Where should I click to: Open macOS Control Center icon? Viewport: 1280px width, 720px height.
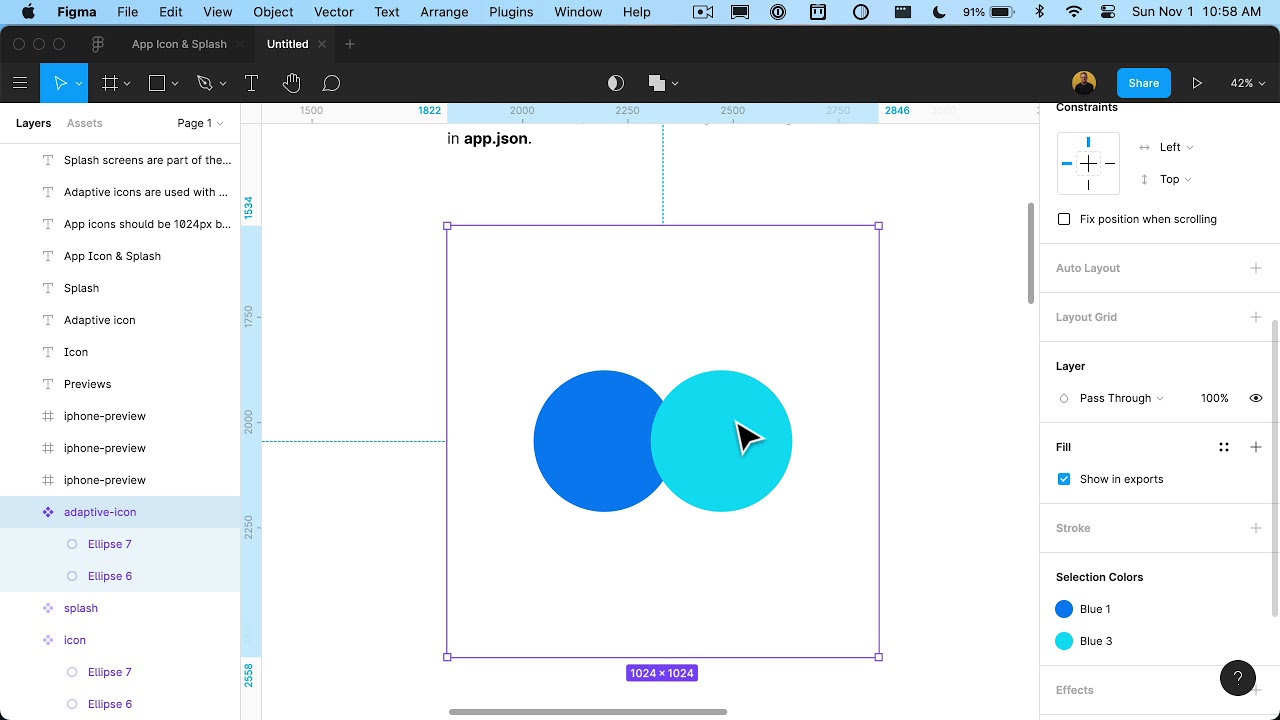tap(1107, 12)
